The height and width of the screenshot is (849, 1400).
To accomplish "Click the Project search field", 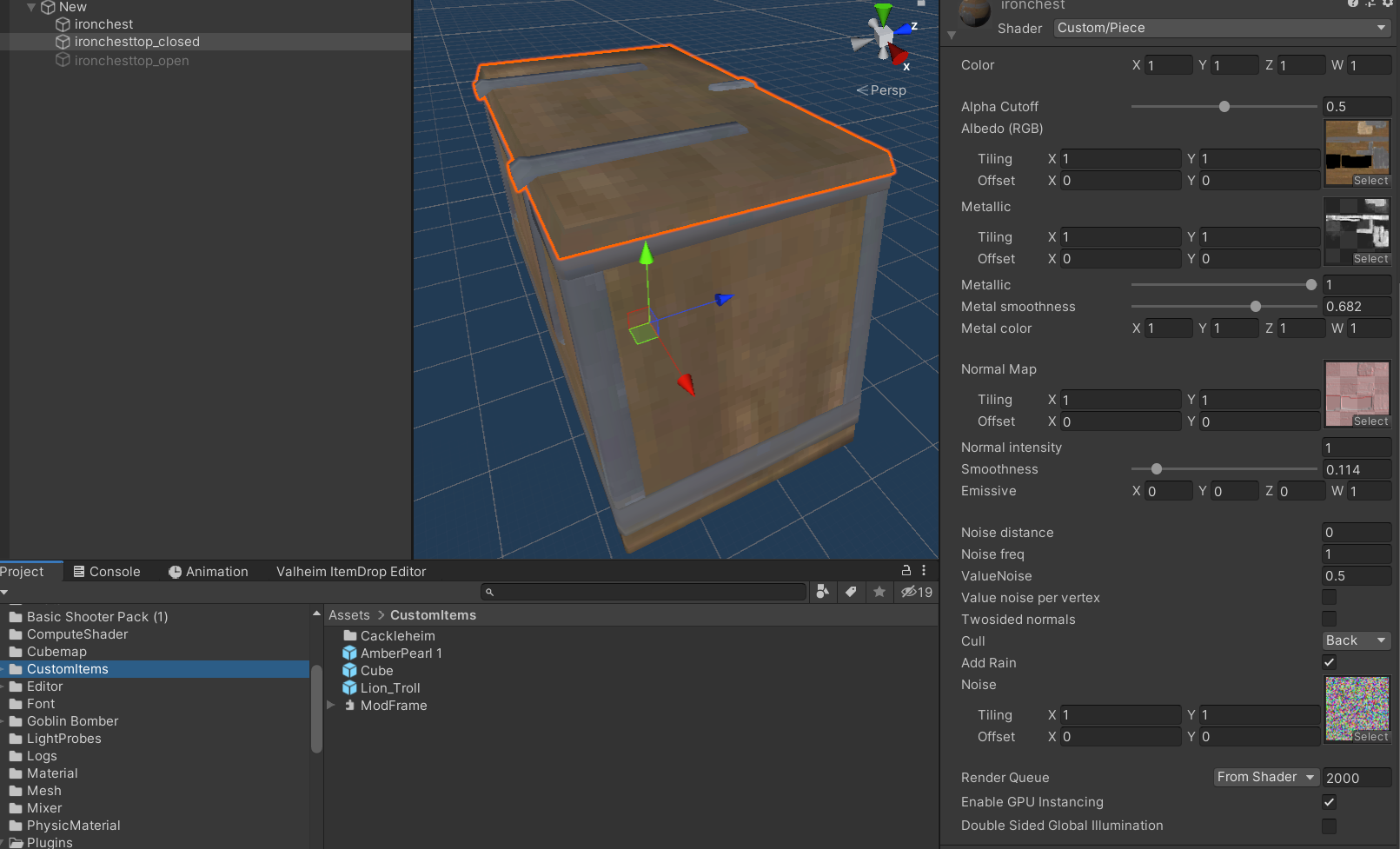I will click(x=643, y=592).
